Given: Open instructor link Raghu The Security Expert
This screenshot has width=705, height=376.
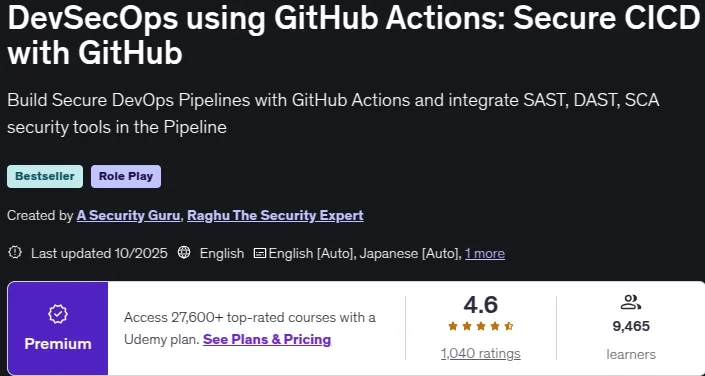Looking at the screenshot, I should pos(275,215).
